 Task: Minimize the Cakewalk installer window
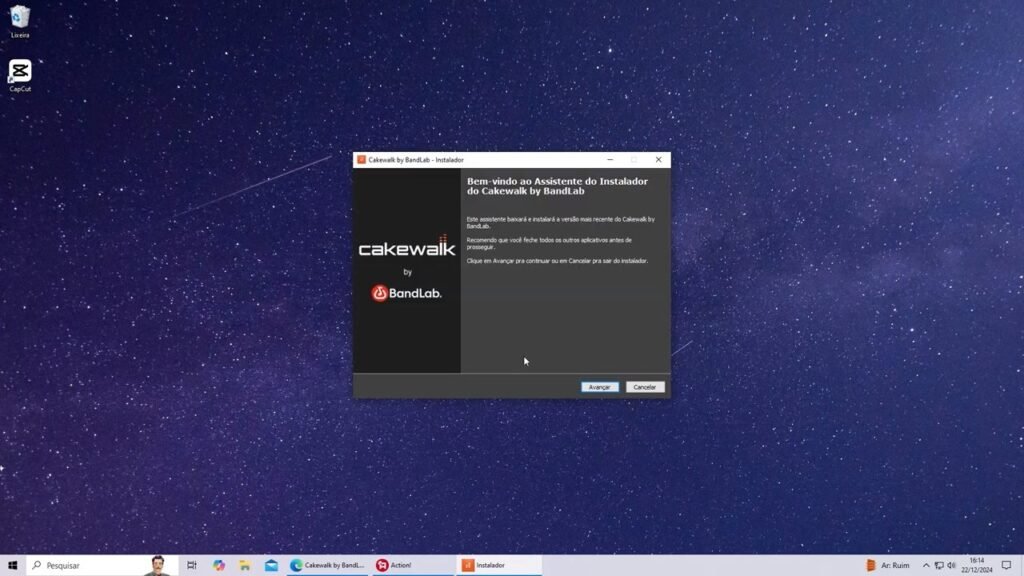[x=610, y=160]
